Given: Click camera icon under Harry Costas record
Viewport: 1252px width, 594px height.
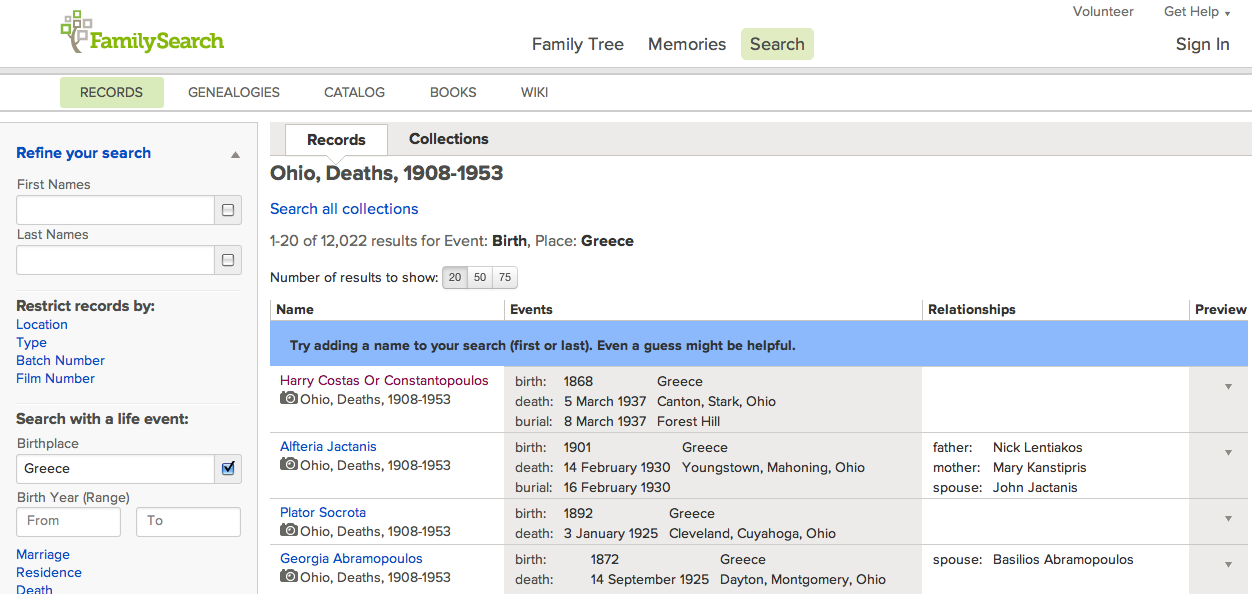Looking at the screenshot, I should pos(289,399).
